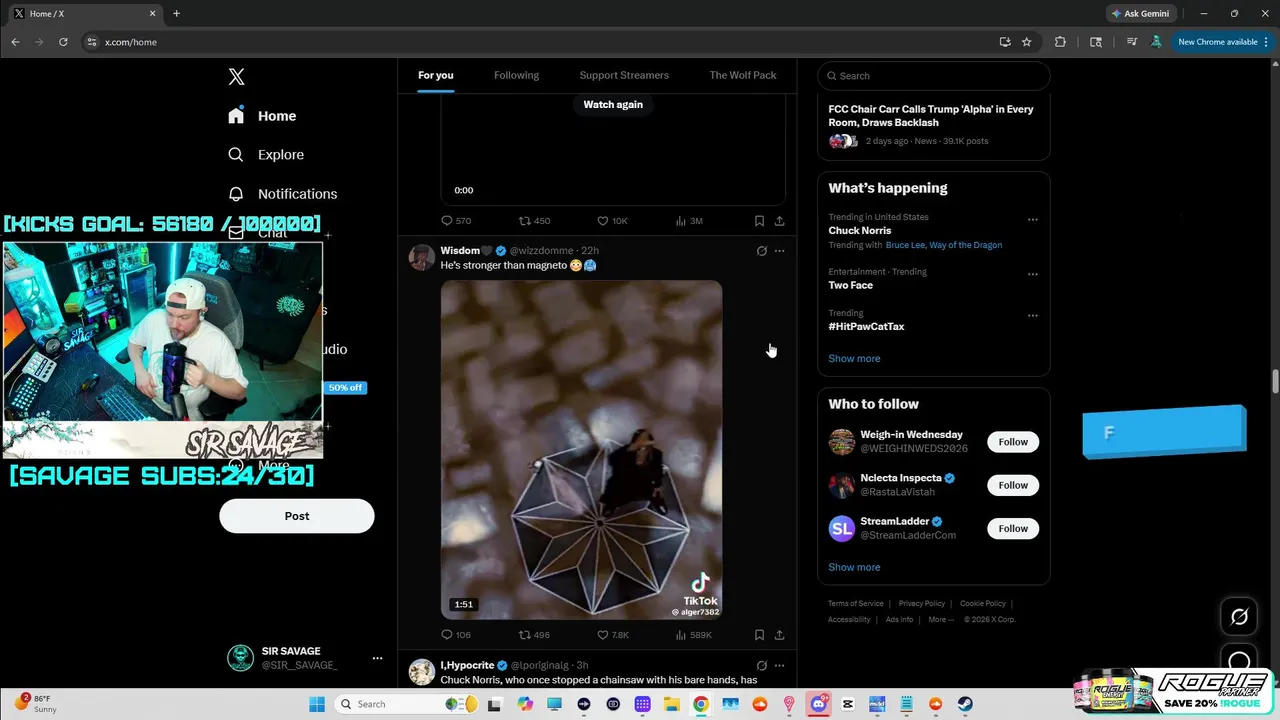1280x720 pixels.
Task: Switch to The Wolf Pack tab
Action: 743,75
